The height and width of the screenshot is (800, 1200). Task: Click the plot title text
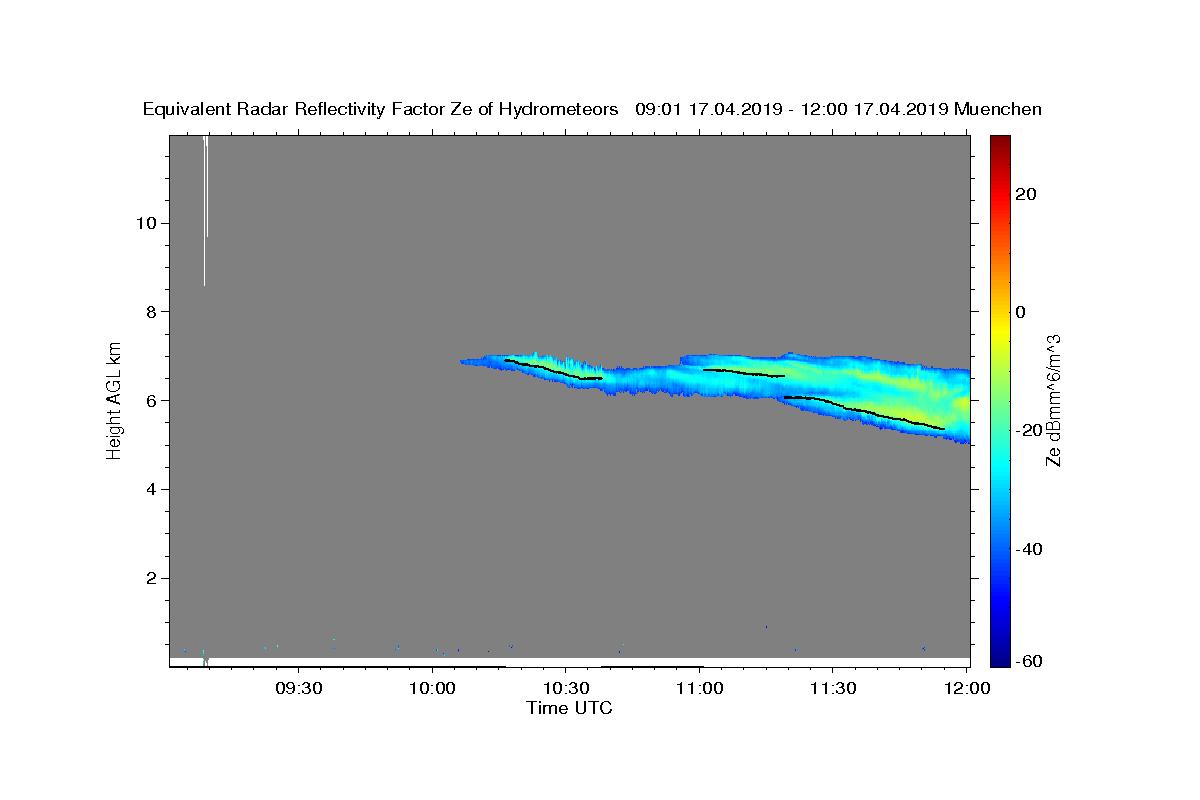[592, 109]
